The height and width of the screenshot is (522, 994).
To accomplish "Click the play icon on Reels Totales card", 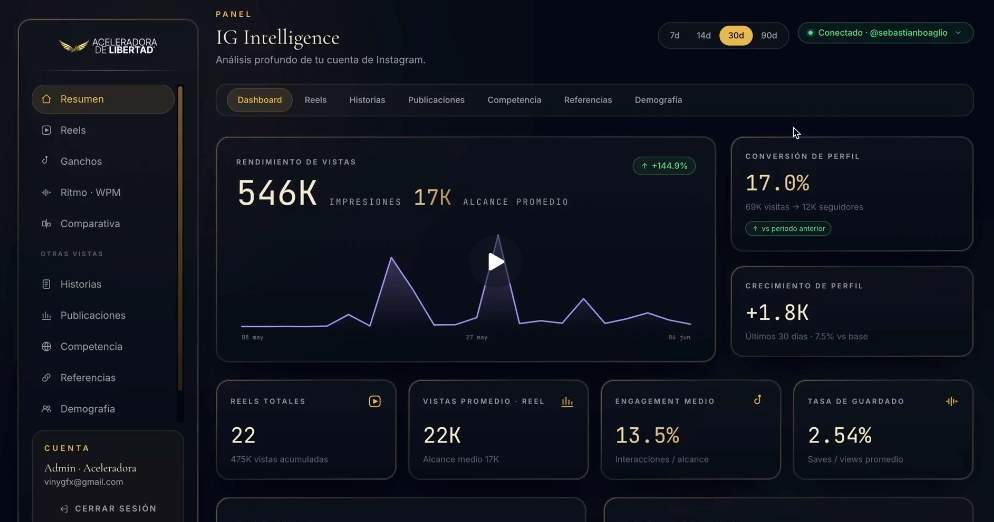I will pos(375,401).
